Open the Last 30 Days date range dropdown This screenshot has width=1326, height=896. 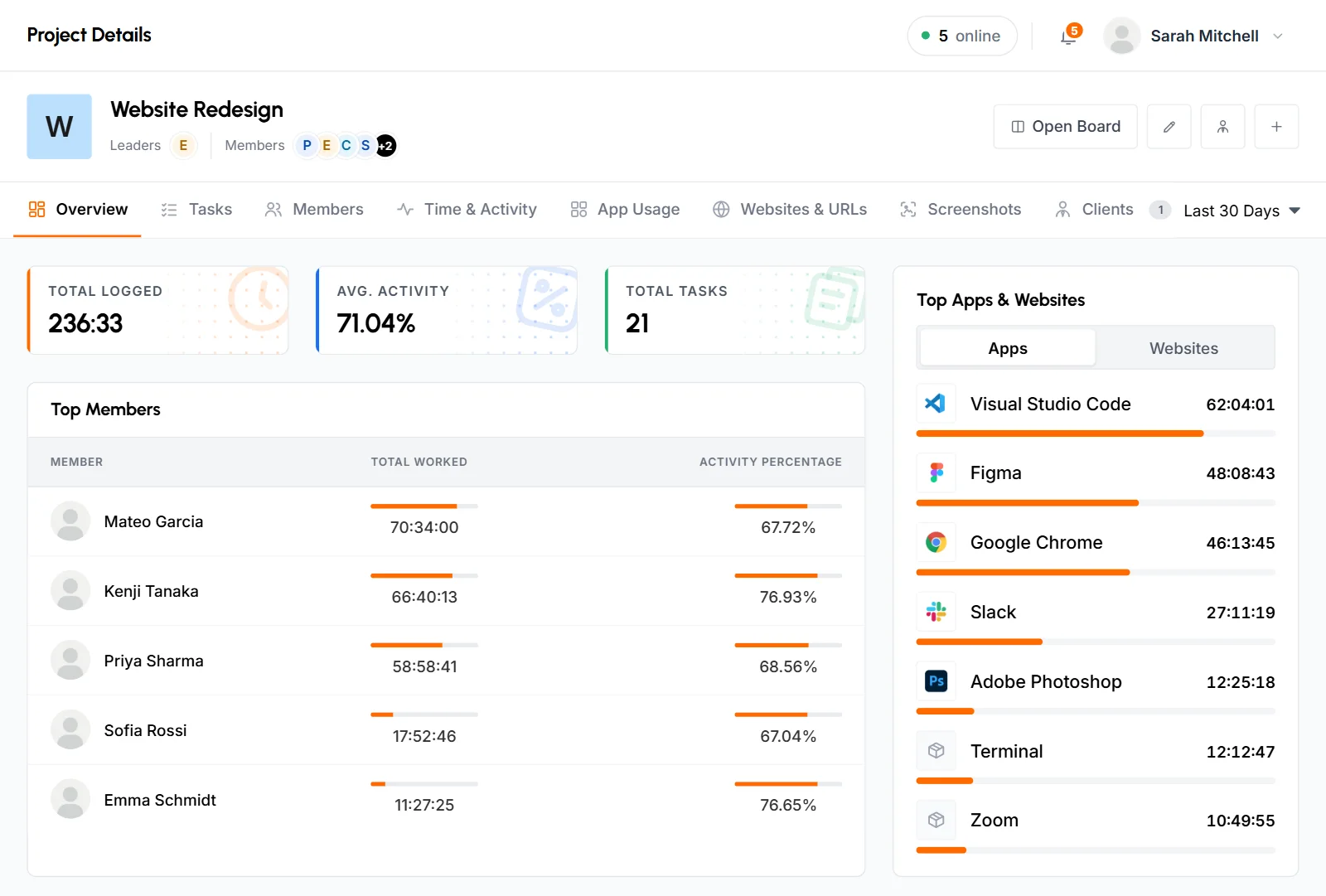coord(1241,211)
